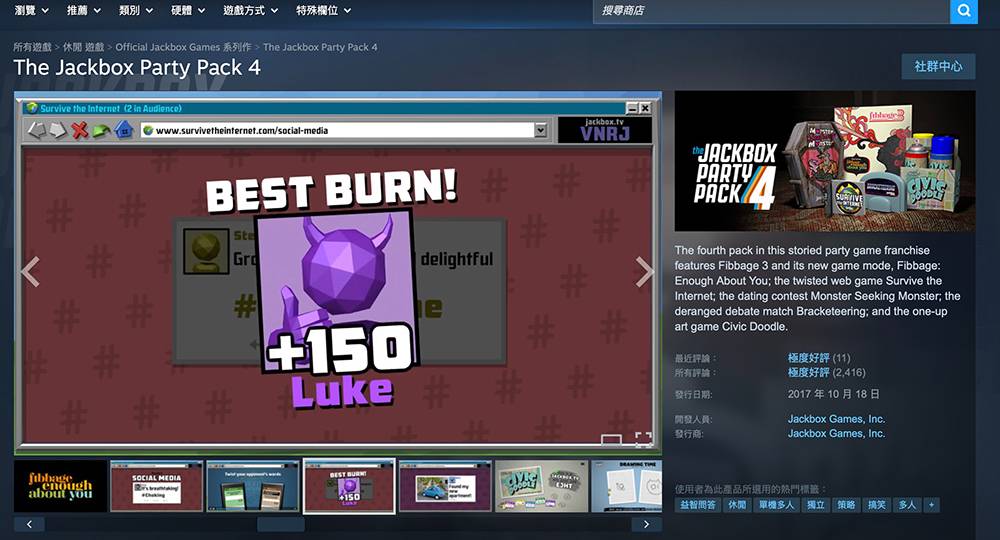Click recent reviews 極度好評 (11) link

click(x=819, y=358)
